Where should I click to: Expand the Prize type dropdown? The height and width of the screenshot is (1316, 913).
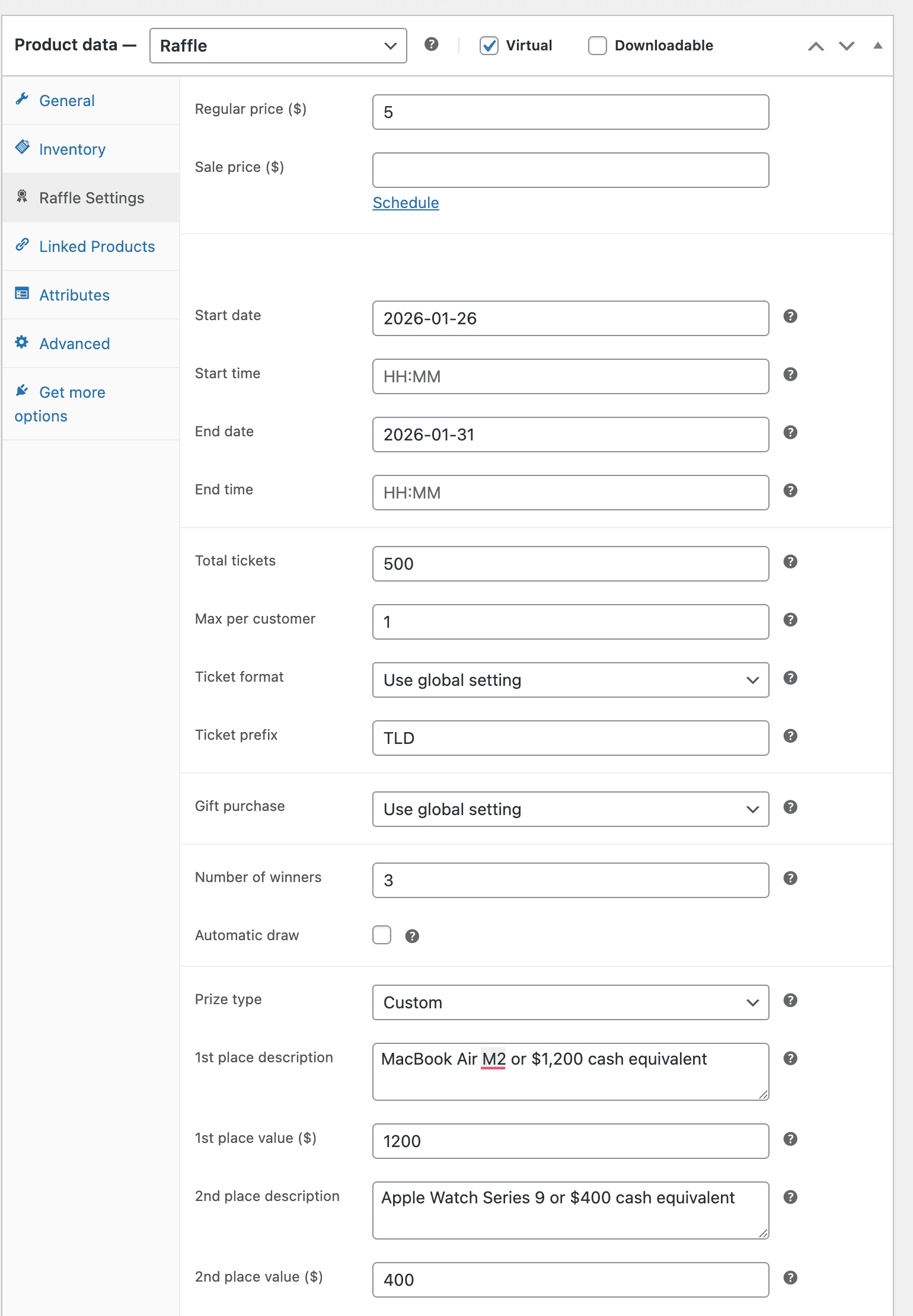pyautogui.click(x=570, y=1002)
